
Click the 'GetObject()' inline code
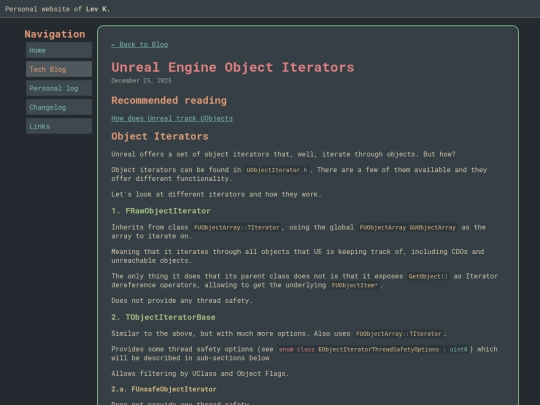[x=428, y=276]
